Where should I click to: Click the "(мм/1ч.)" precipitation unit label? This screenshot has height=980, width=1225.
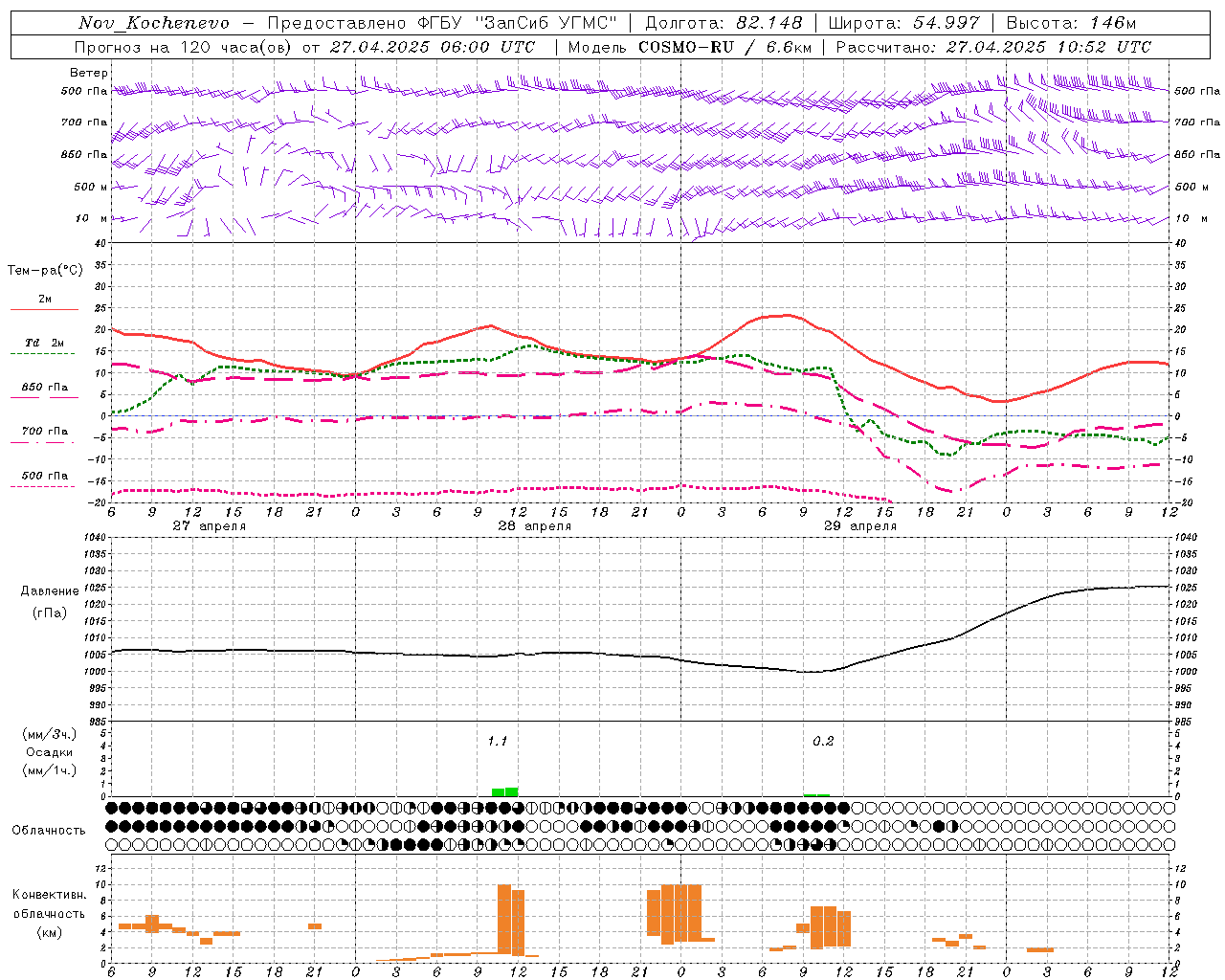click(x=50, y=770)
